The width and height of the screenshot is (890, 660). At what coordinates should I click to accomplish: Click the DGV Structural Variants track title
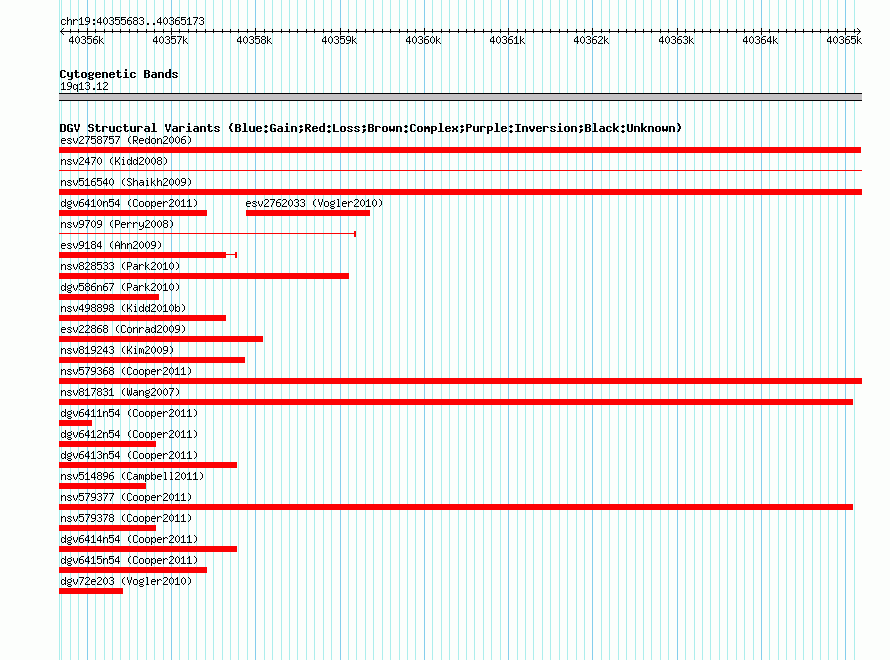pos(370,128)
